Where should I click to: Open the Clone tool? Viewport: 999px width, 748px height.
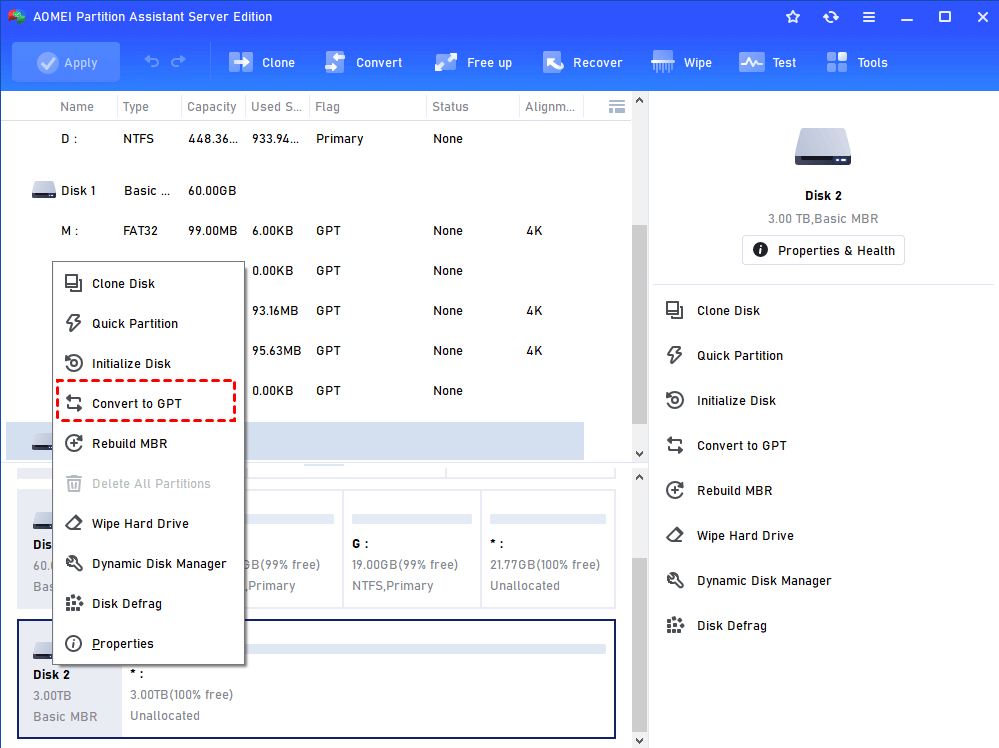[x=262, y=62]
